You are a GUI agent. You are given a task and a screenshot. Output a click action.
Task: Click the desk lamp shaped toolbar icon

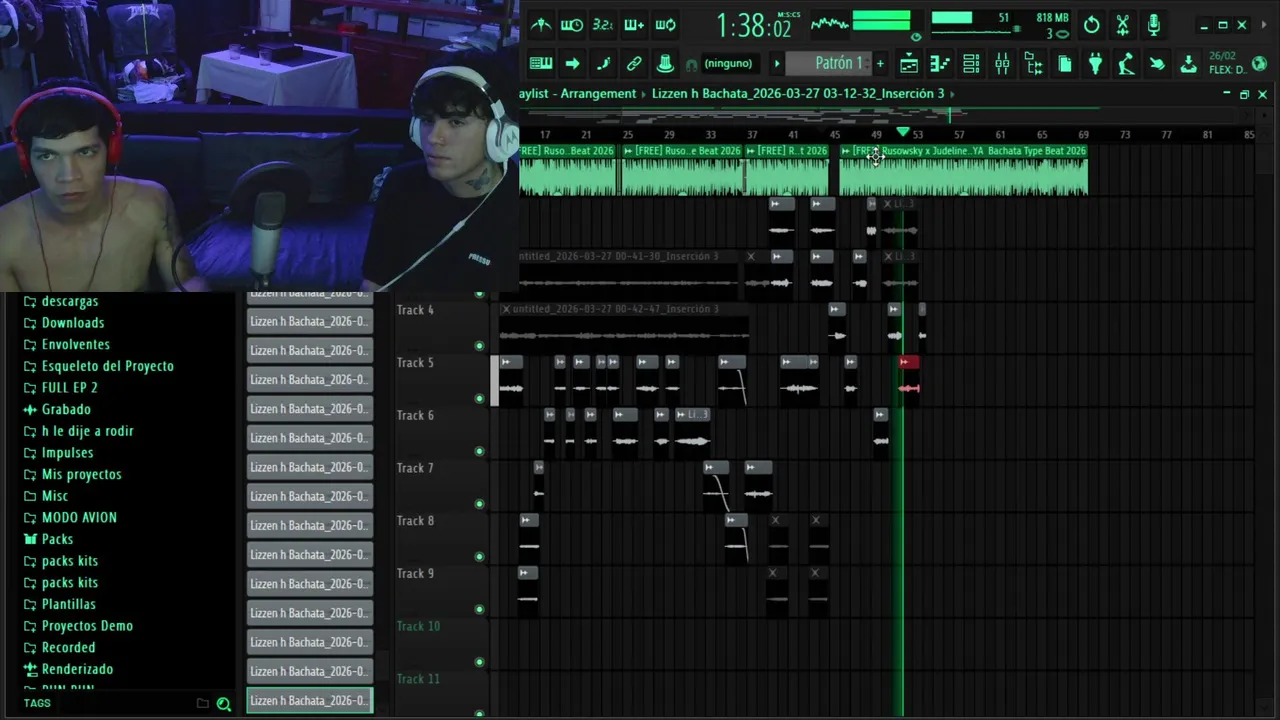tap(1126, 64)
